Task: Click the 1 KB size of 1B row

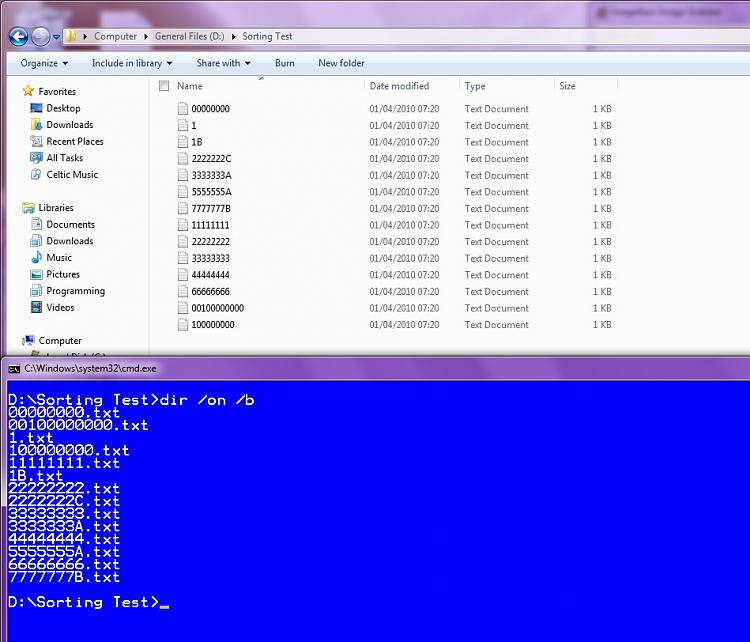Action: point(602,142)
